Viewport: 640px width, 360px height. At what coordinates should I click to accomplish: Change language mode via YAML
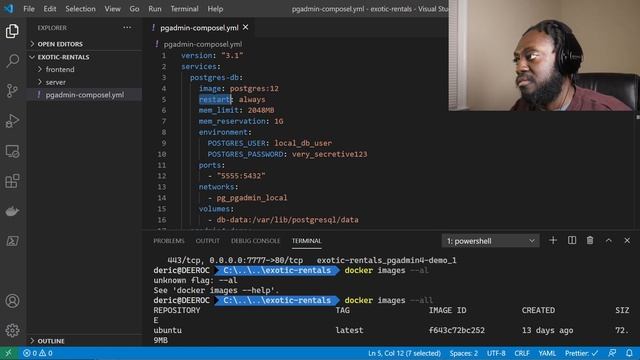[547, 353]
